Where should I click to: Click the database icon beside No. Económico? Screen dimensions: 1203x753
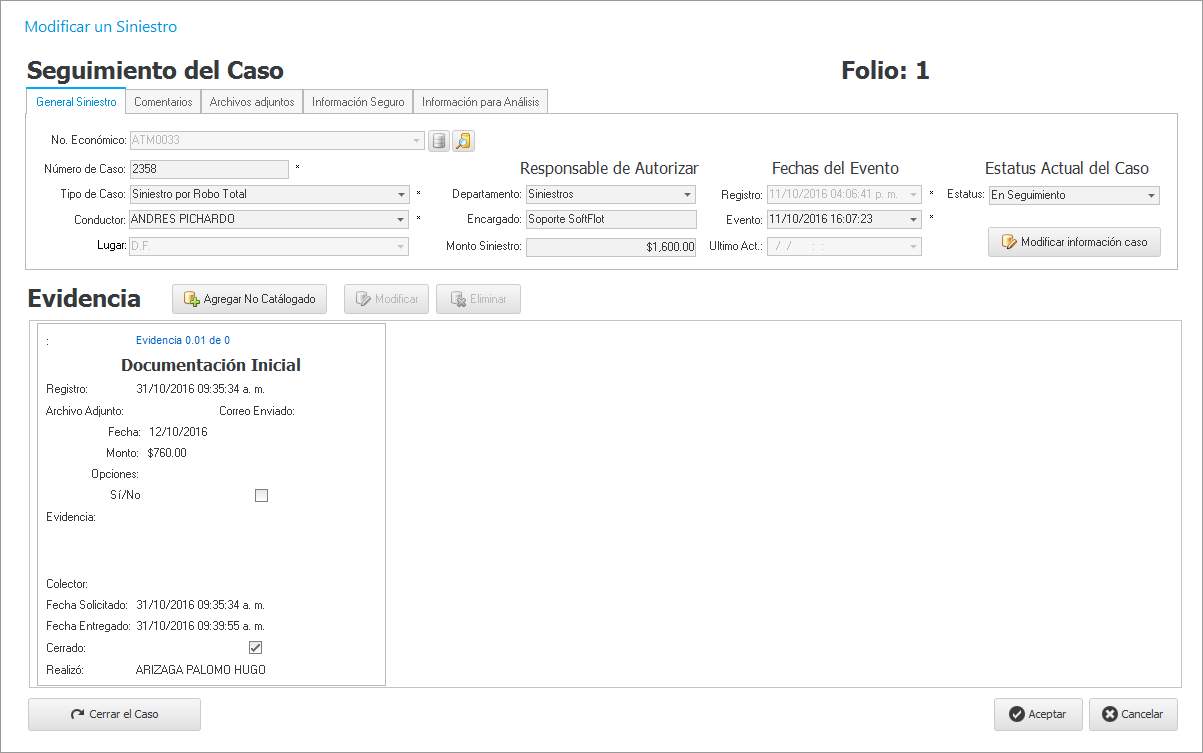coord(438,141)
